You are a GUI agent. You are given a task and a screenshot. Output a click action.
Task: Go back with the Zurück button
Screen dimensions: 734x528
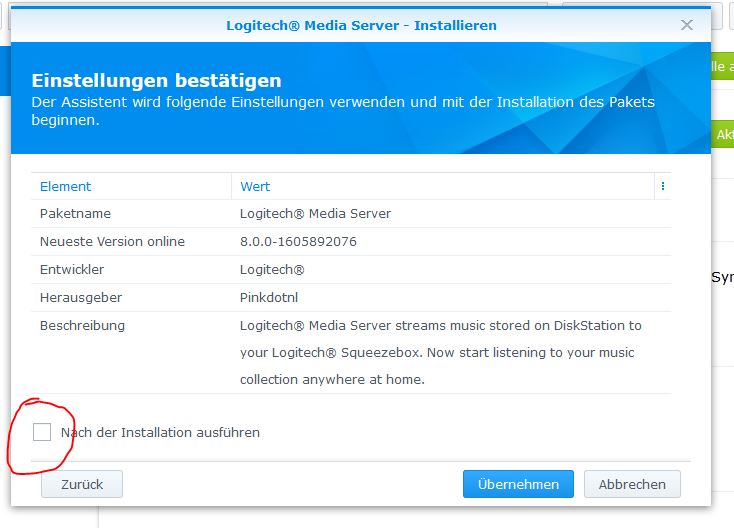tap(82, 484)
